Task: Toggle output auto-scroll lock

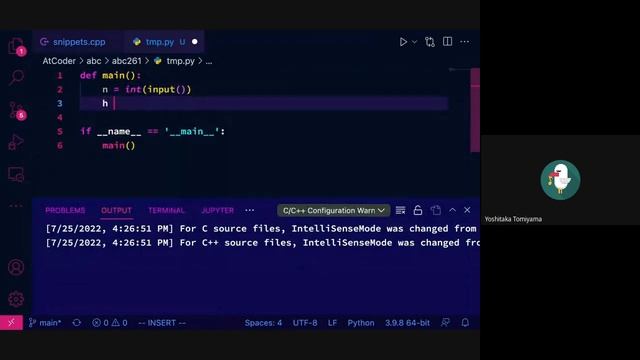Action: [x=418, y=210]
